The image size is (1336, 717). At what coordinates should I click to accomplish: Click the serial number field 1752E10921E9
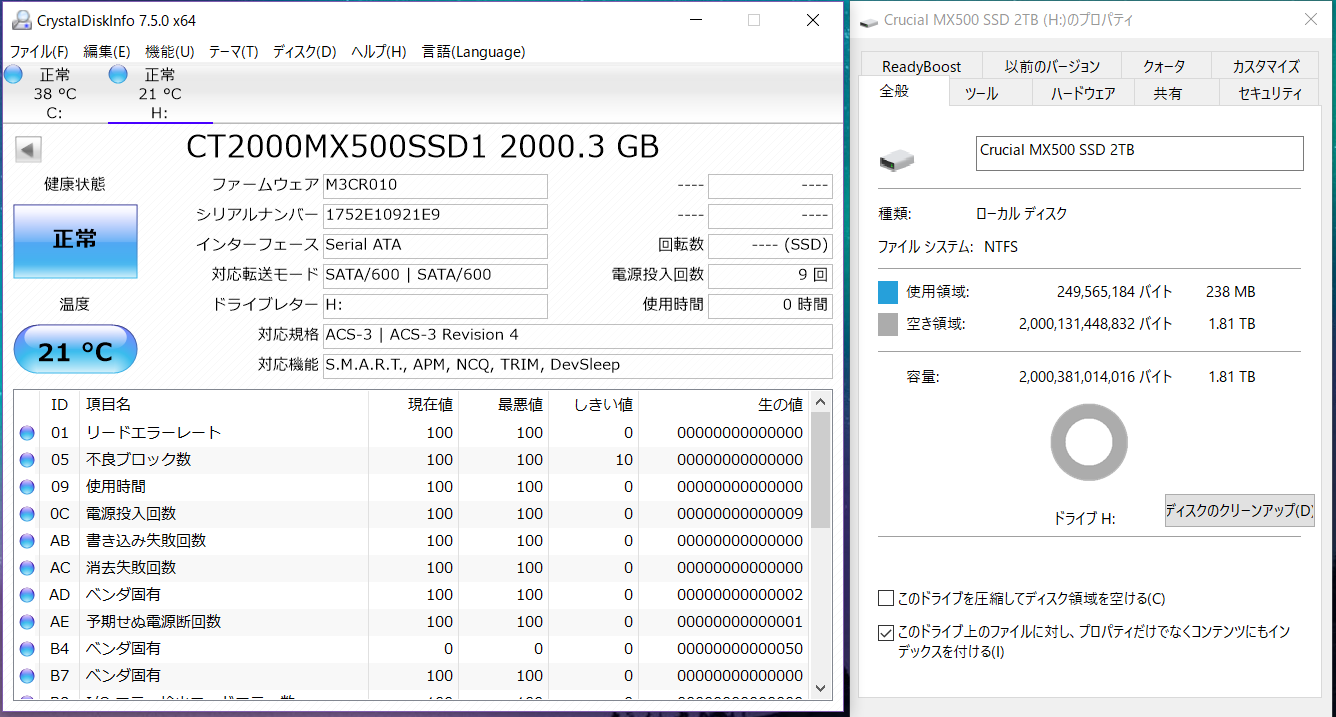point(435,216)
